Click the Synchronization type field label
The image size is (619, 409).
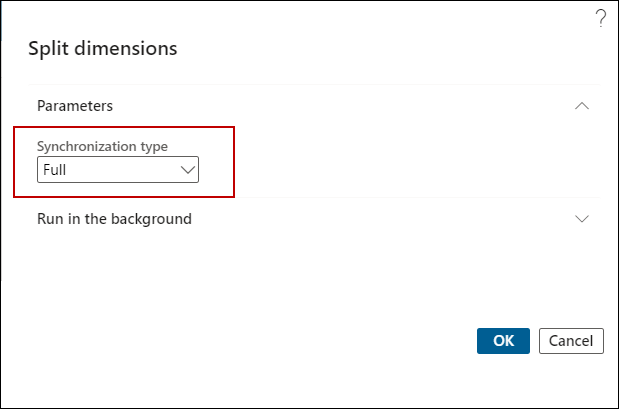click(102, 146)
